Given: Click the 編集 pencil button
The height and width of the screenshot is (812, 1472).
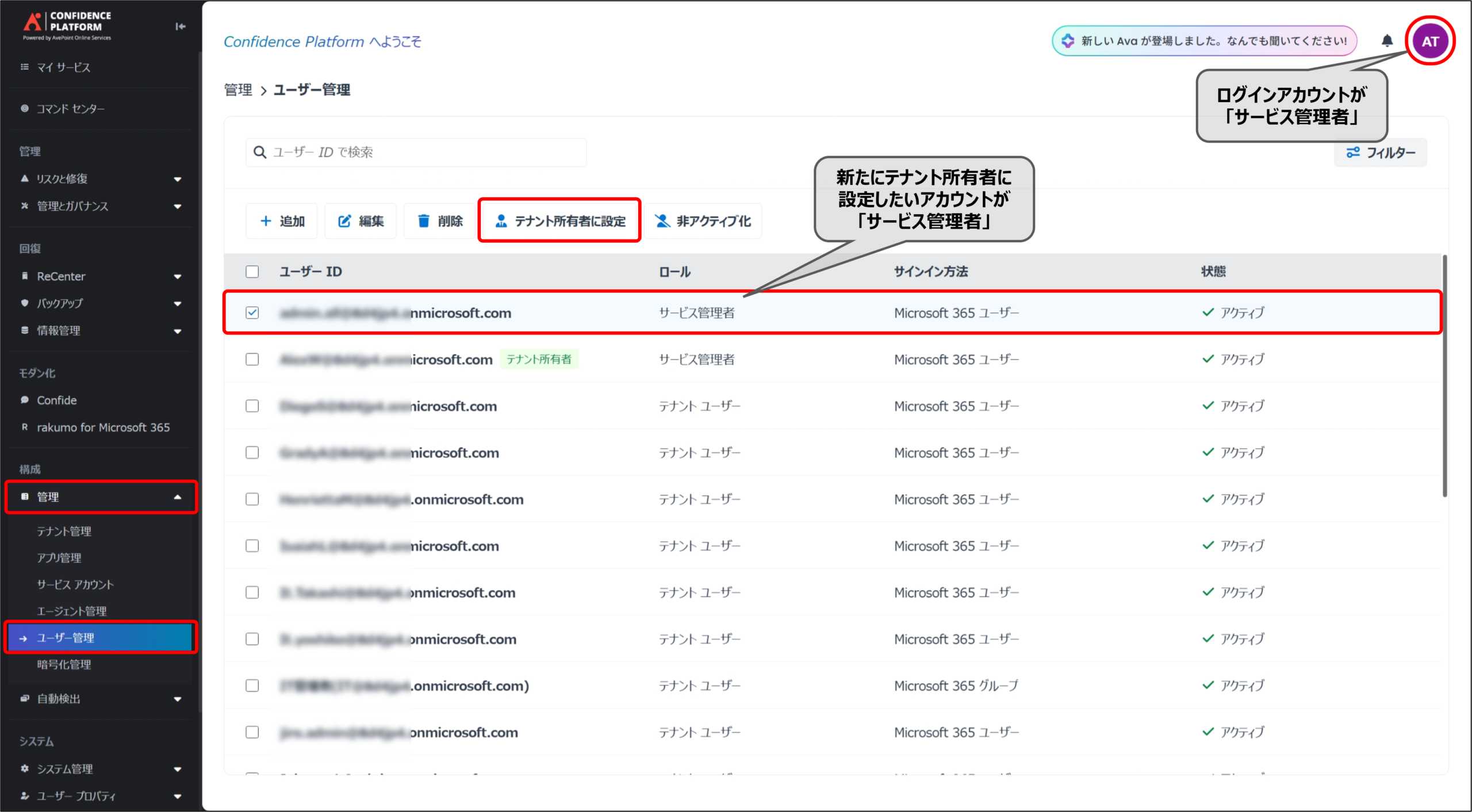Looking at the screenshot, I should 361,221.
